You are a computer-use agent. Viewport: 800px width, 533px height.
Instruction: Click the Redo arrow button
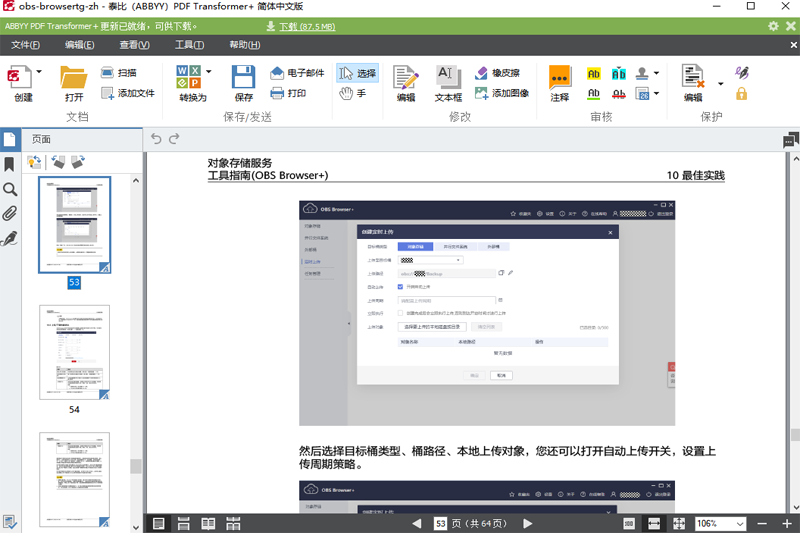coord(174,139)
